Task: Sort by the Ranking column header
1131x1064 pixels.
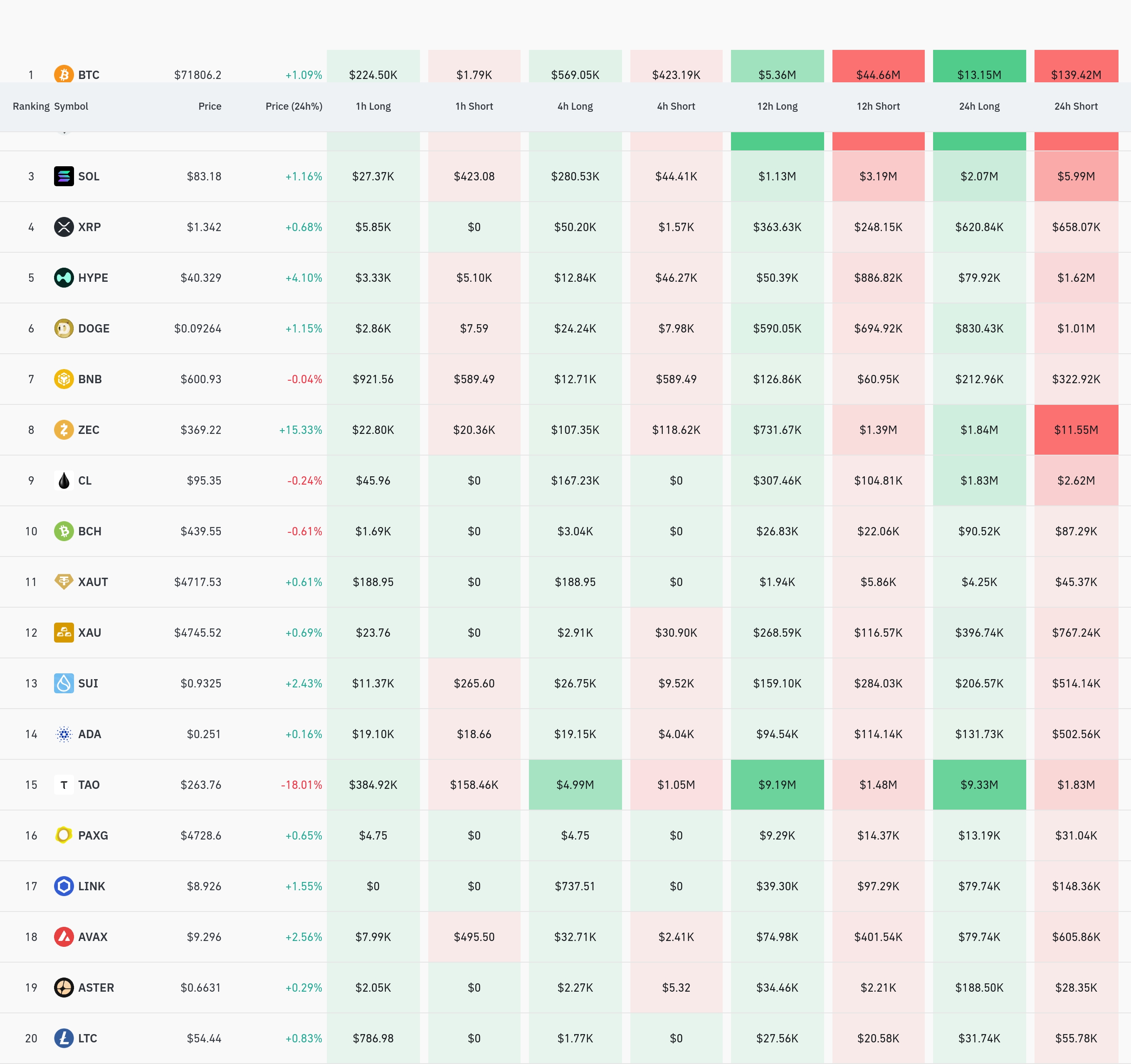Action: click(x=31, y=106)
